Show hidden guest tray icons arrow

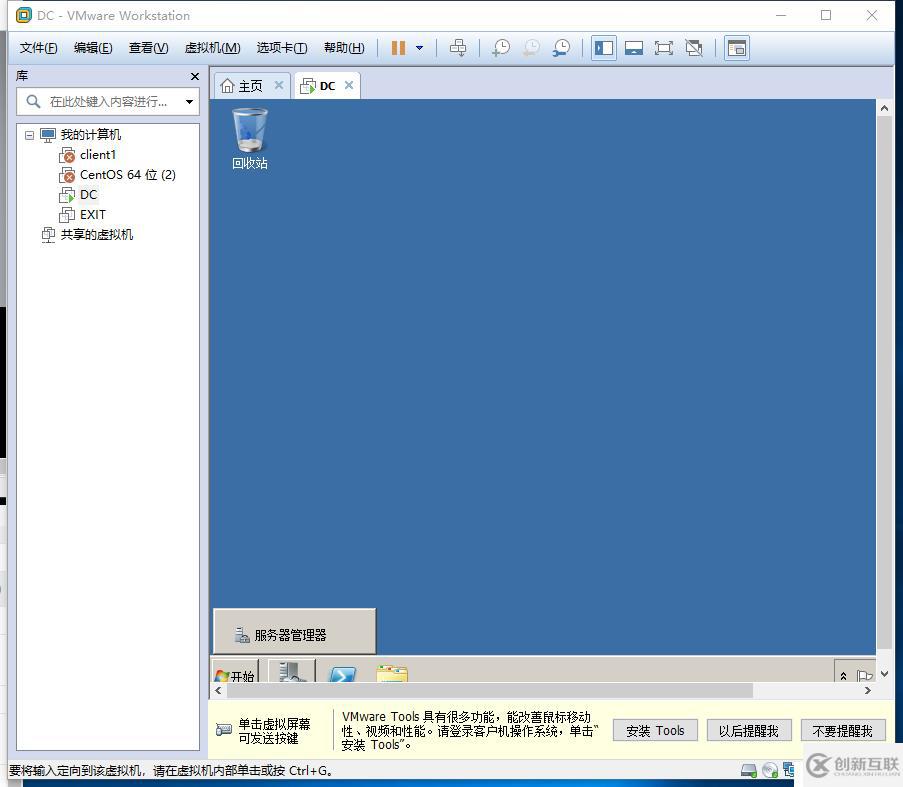pos(844,675)
